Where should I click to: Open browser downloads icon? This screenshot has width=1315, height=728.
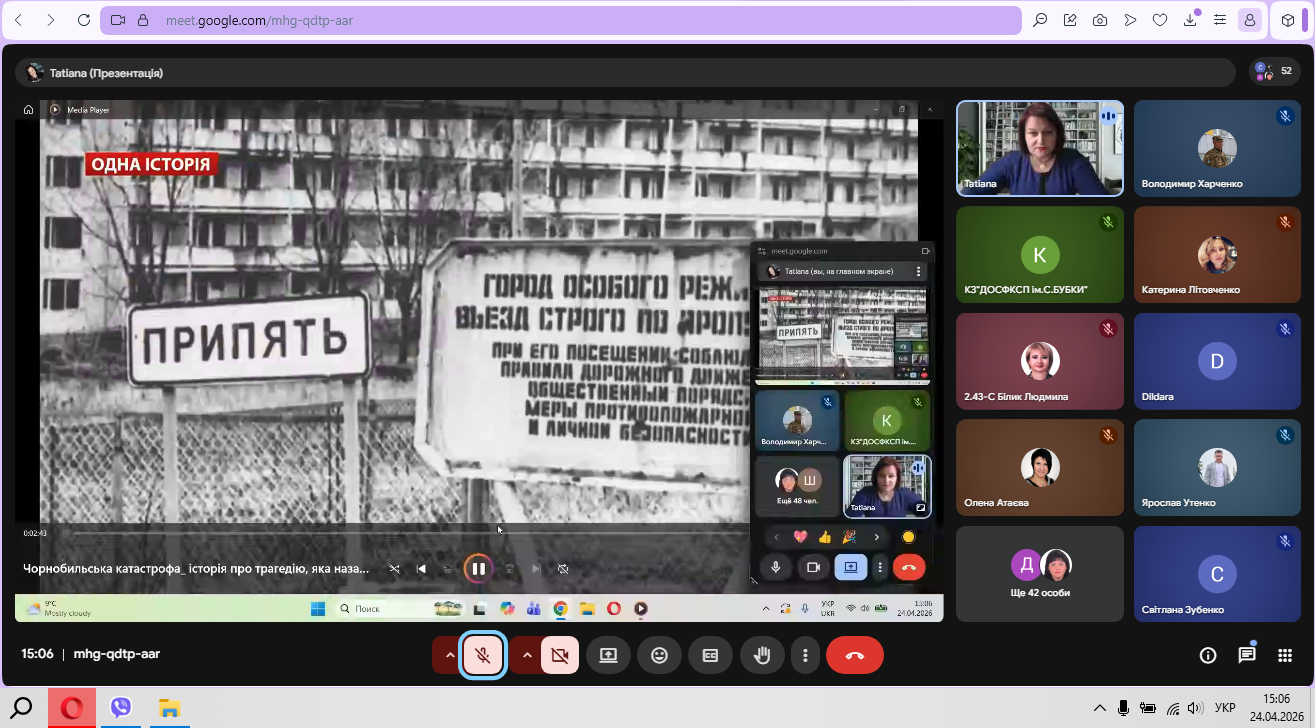[x=1190, y=20]
